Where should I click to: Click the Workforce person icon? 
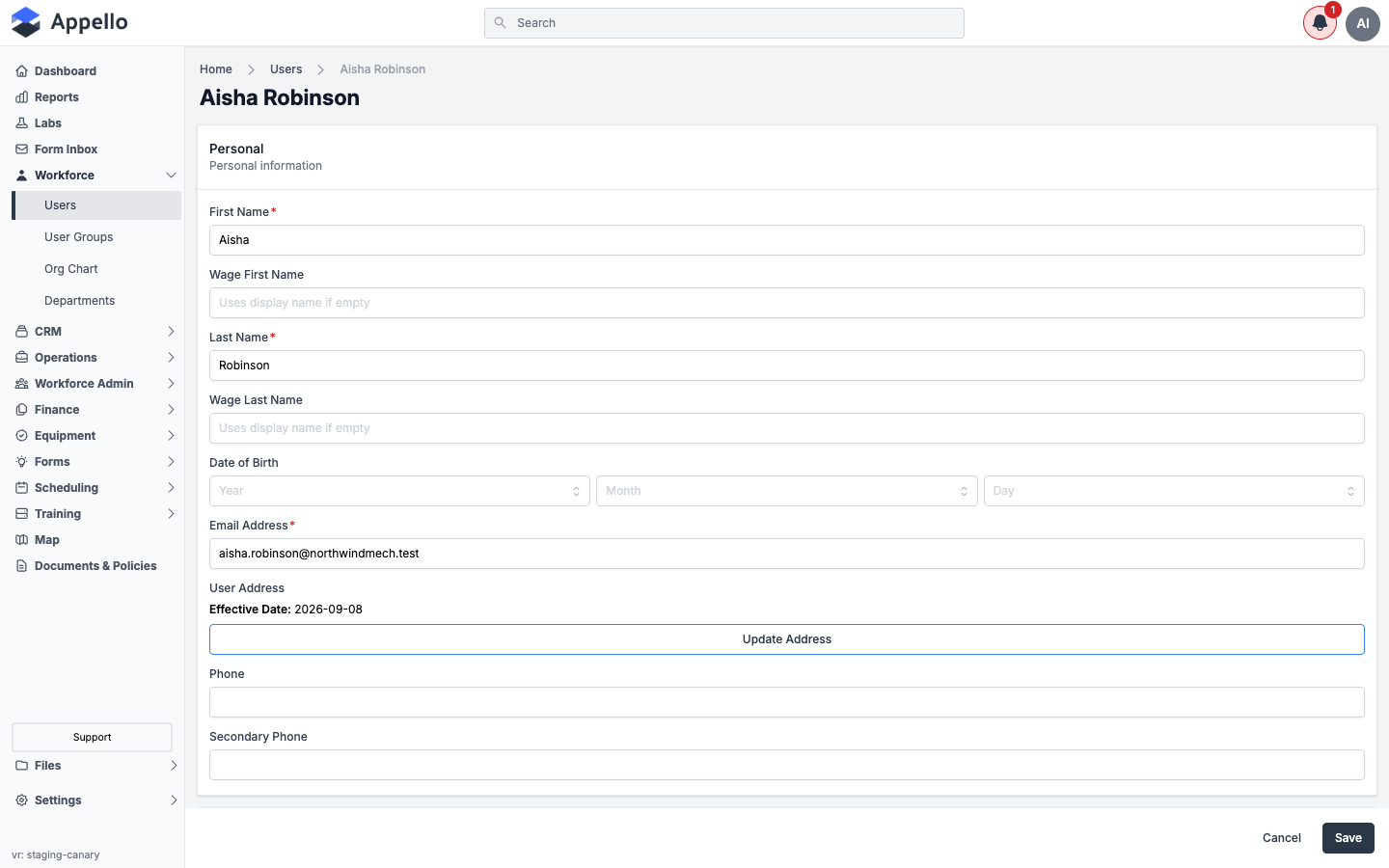point(21,176)
